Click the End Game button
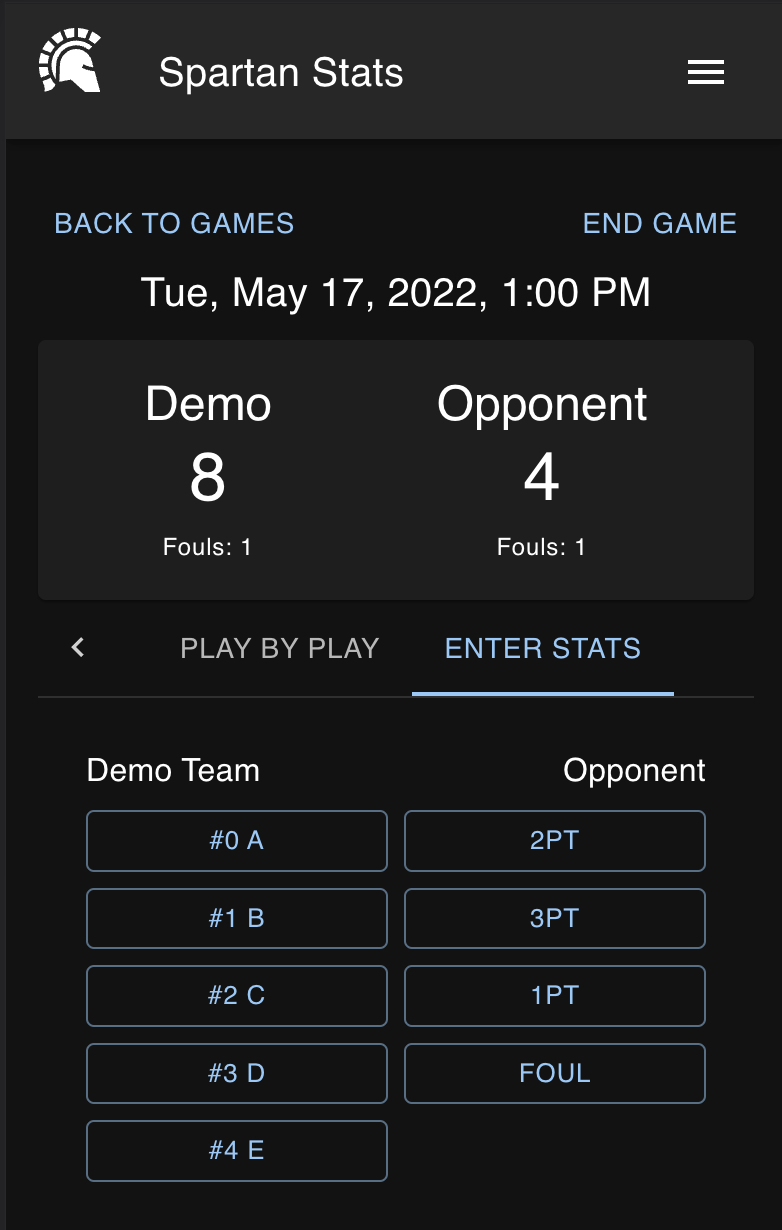Image resolution: width=782 pixels, height=1230 pixels. pos(660,223)
